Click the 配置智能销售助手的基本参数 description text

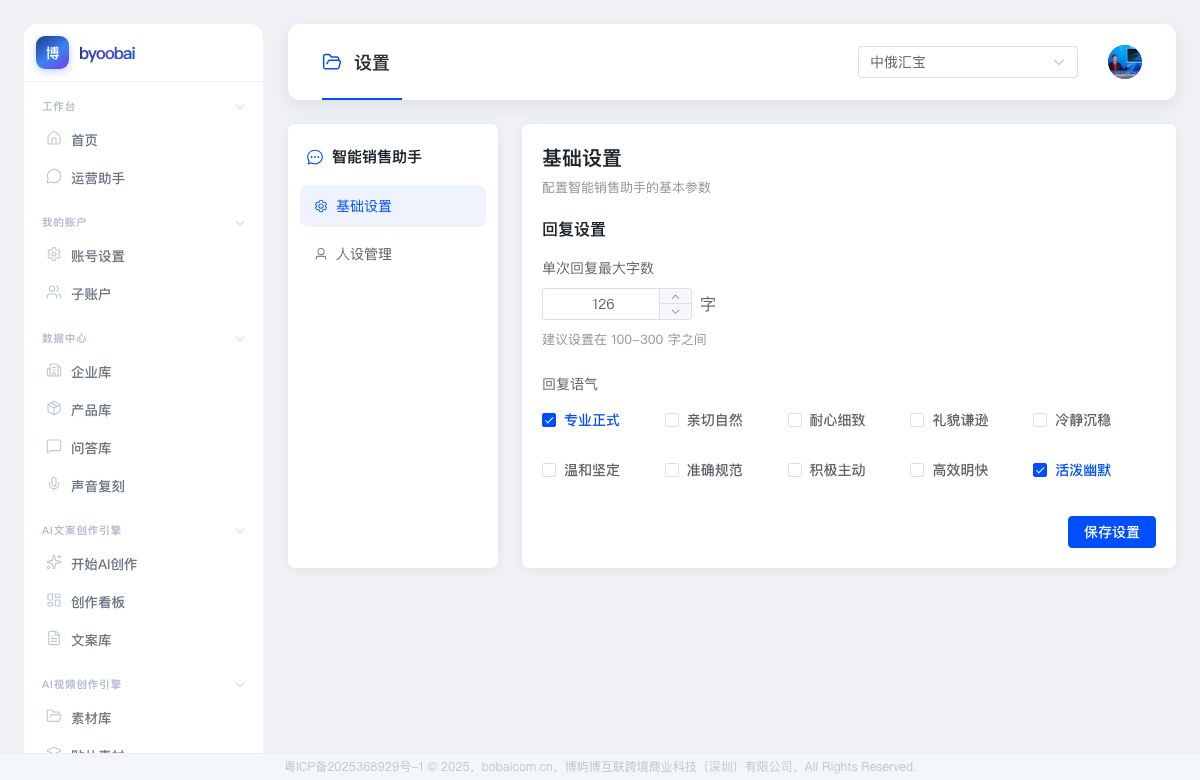pyautogui.click(x=626, y=187)
